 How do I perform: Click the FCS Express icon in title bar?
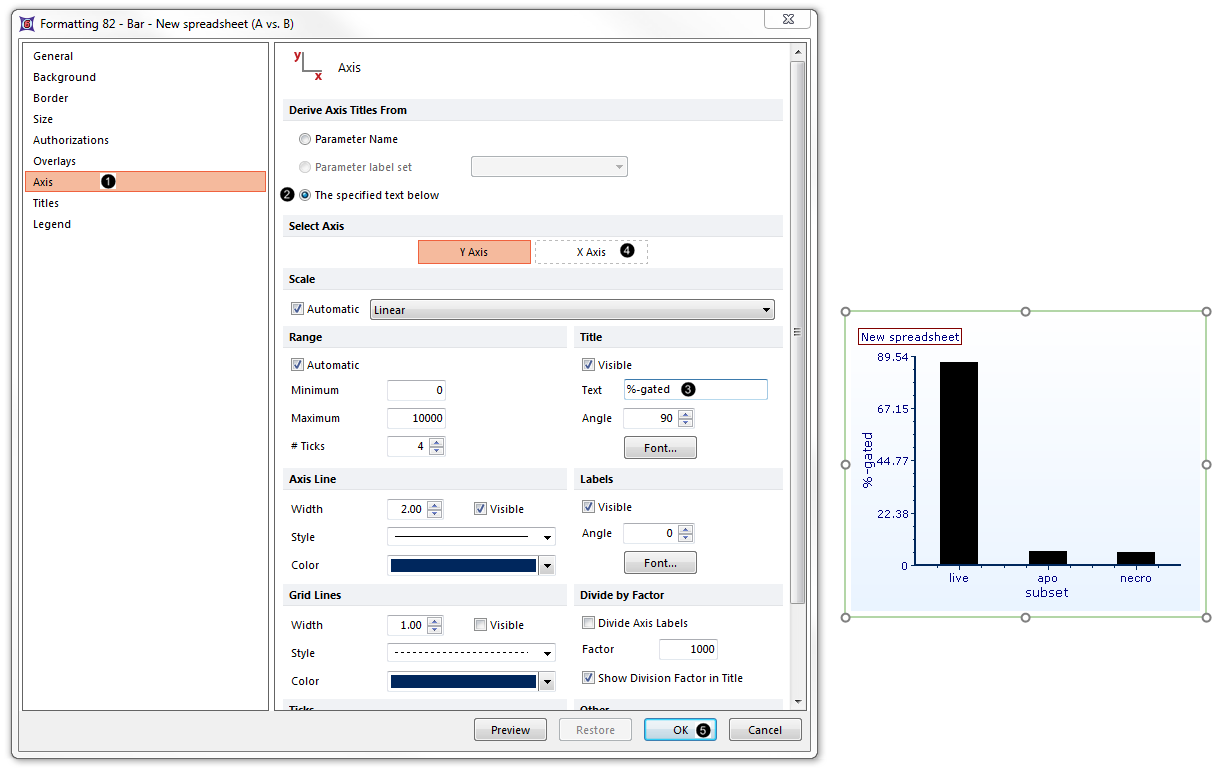(x=26, y=23)
